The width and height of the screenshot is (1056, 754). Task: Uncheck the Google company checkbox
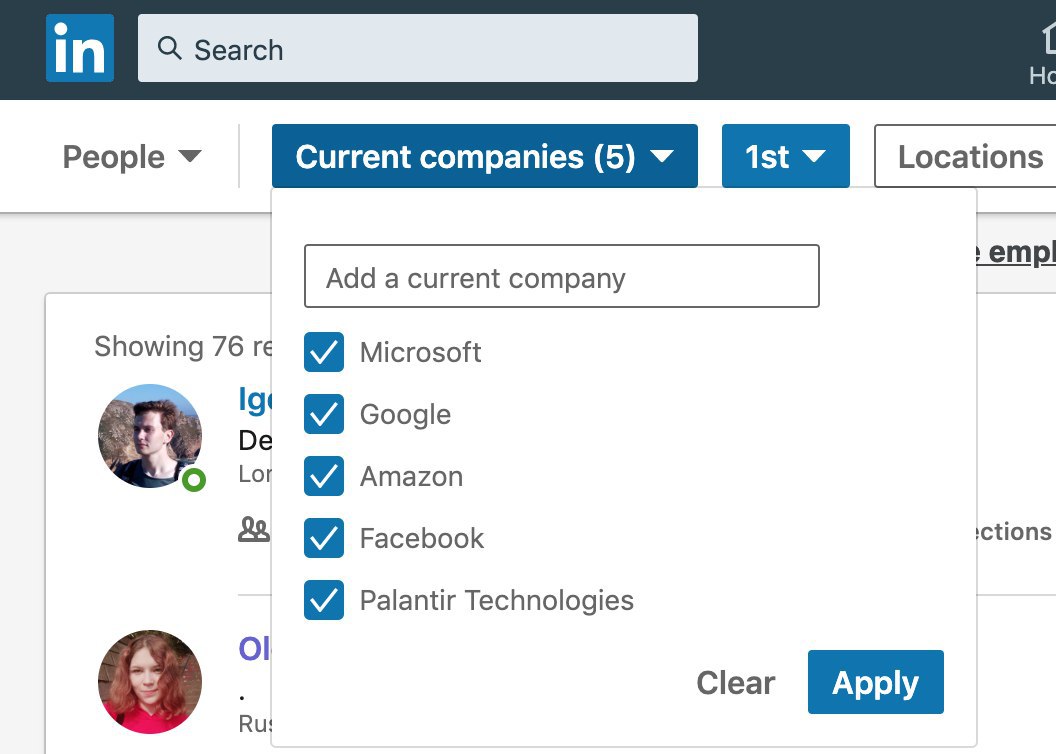(324, 414)
